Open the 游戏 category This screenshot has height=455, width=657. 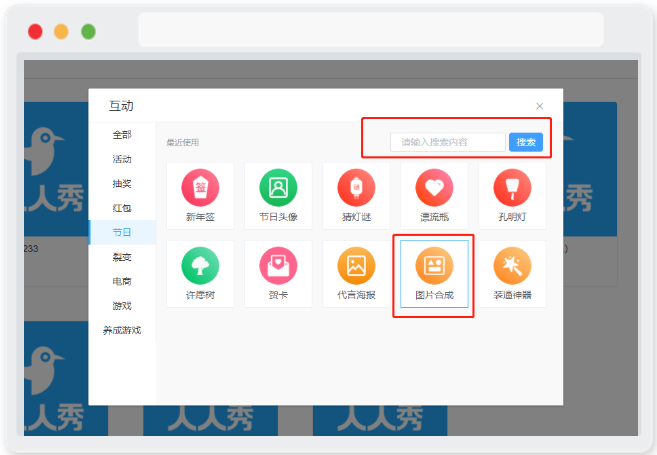(122, 306)
